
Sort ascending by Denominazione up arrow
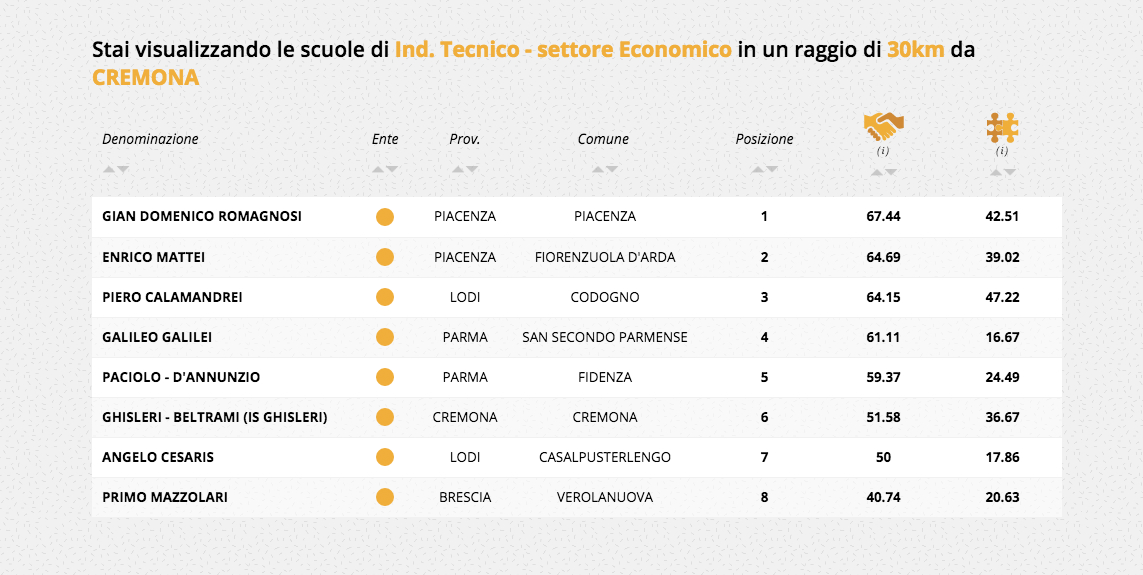click(x=108, y=169)
